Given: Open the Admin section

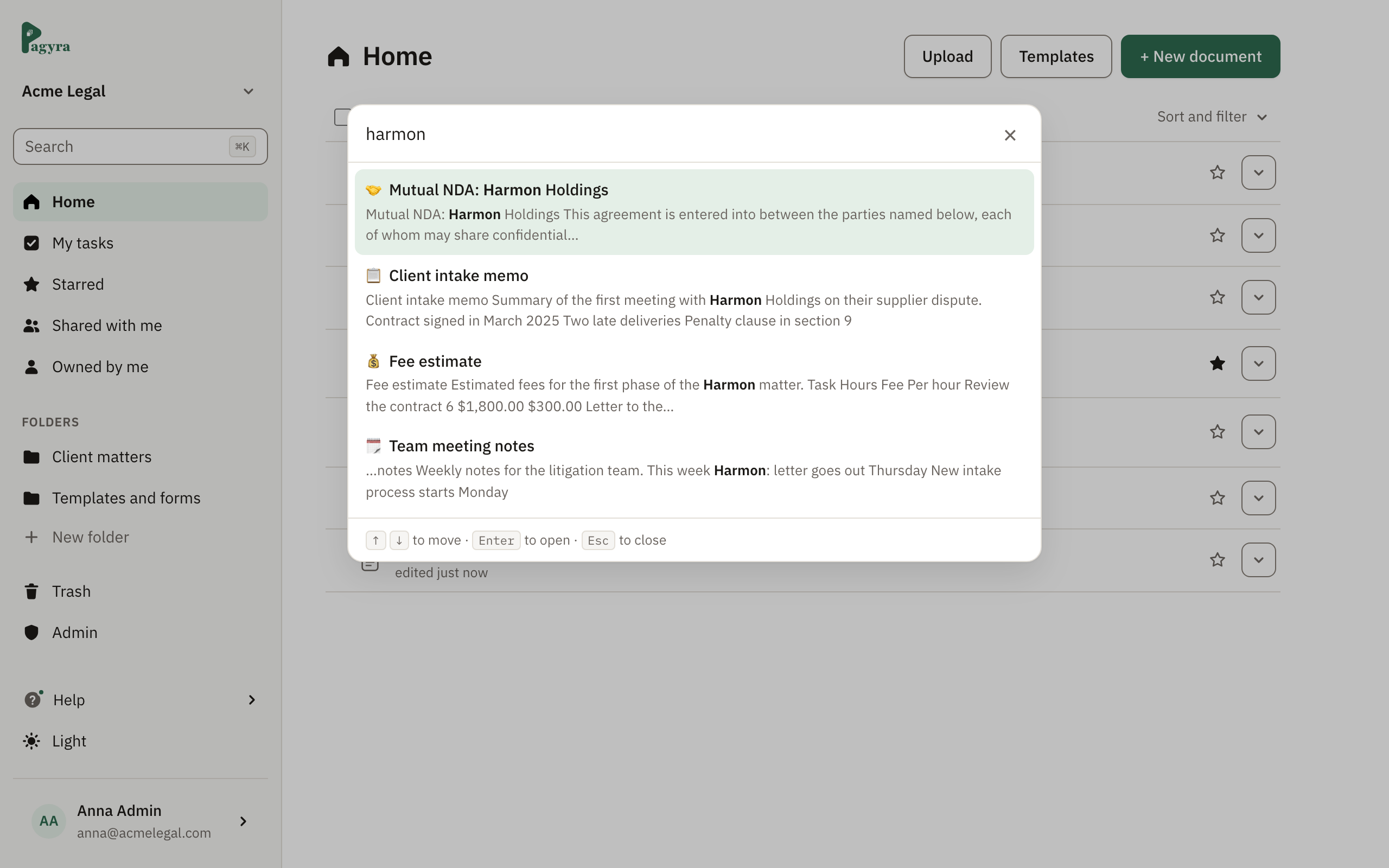Looking at the screenshot, I should point(140,633).
